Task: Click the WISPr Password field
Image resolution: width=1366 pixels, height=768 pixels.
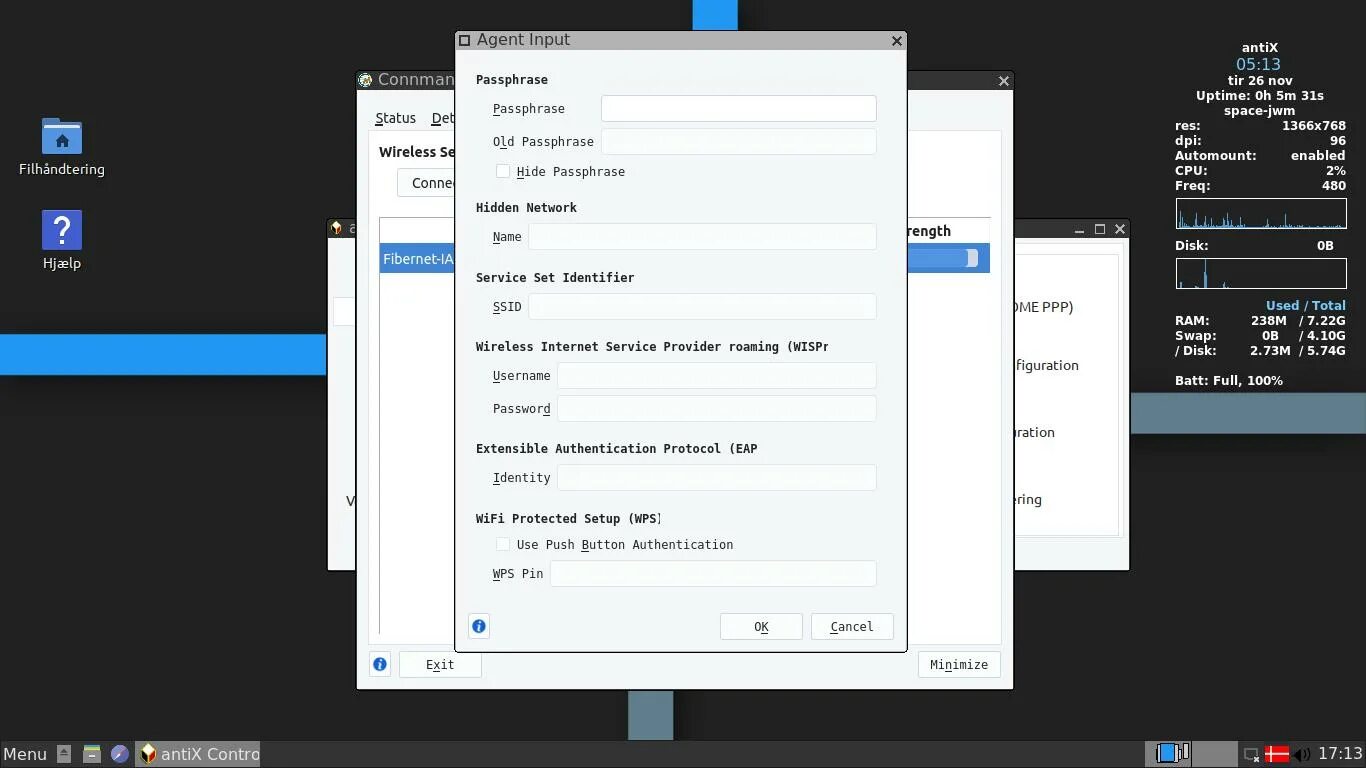Action: point(716,408)
